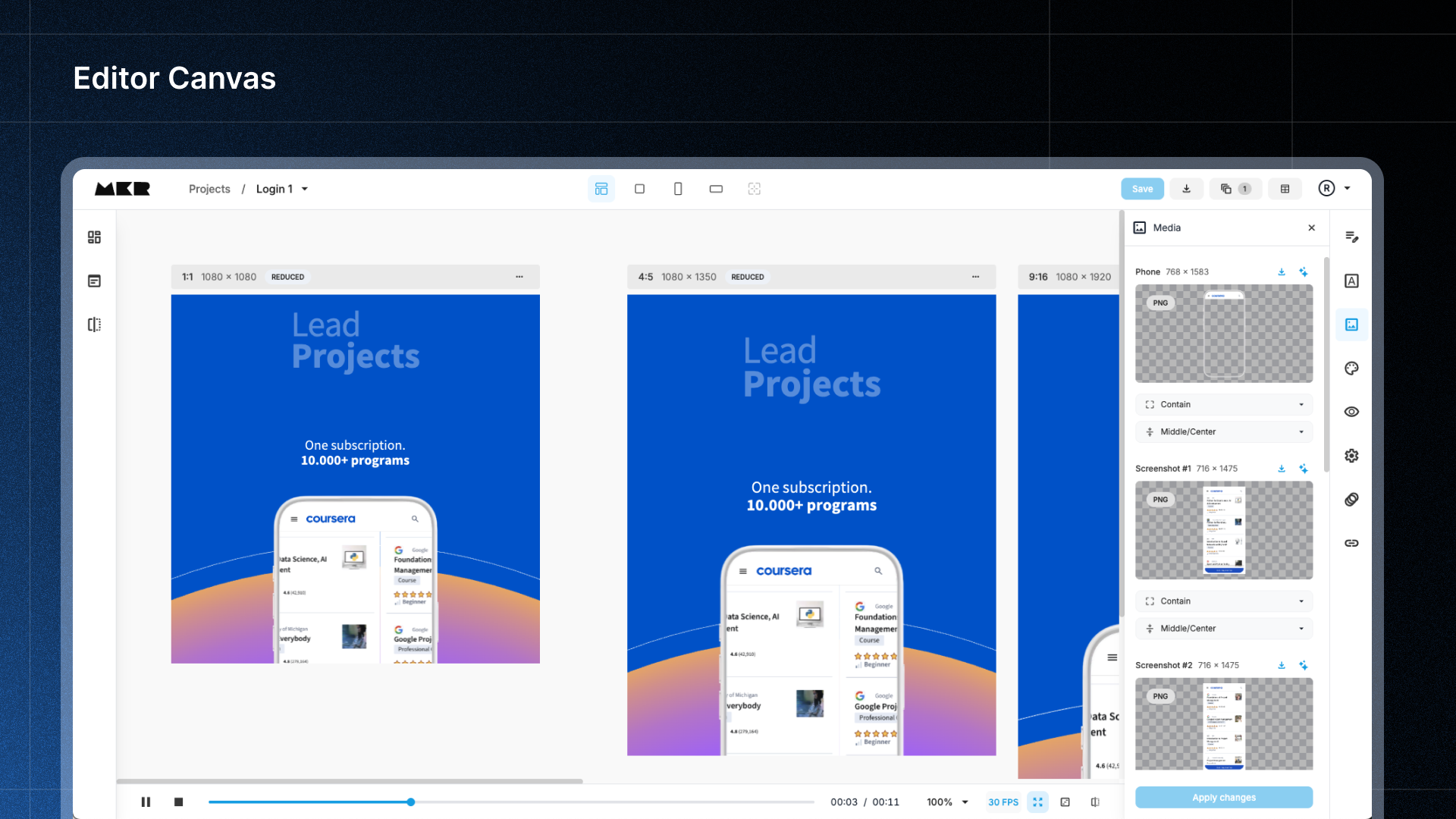Open the font typography tab in right sidebar
The height and width of the screenshot is (819, 1456).
(1351, 281)
